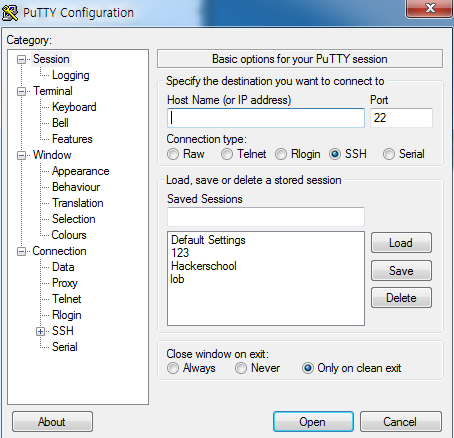
Task: Click the Saved Sessions name field
Action: click(x=266, y=217)
